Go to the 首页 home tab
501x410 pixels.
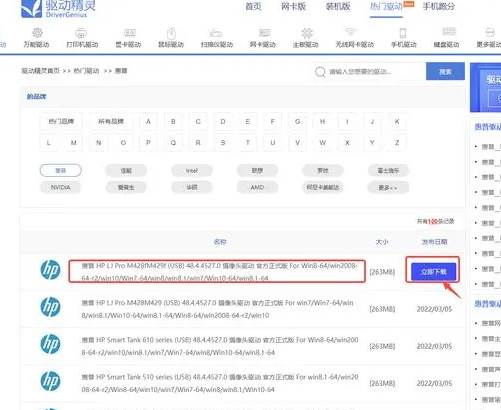pos(253,6)
